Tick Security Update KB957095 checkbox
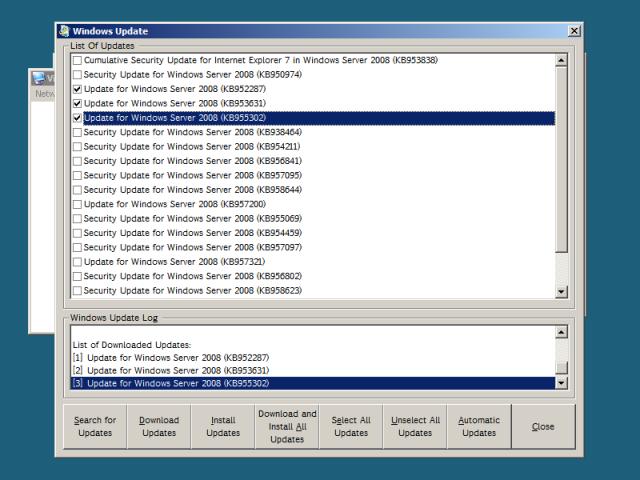Image resolution: width=640 pixels, height=480 pixels. point(77,176)
